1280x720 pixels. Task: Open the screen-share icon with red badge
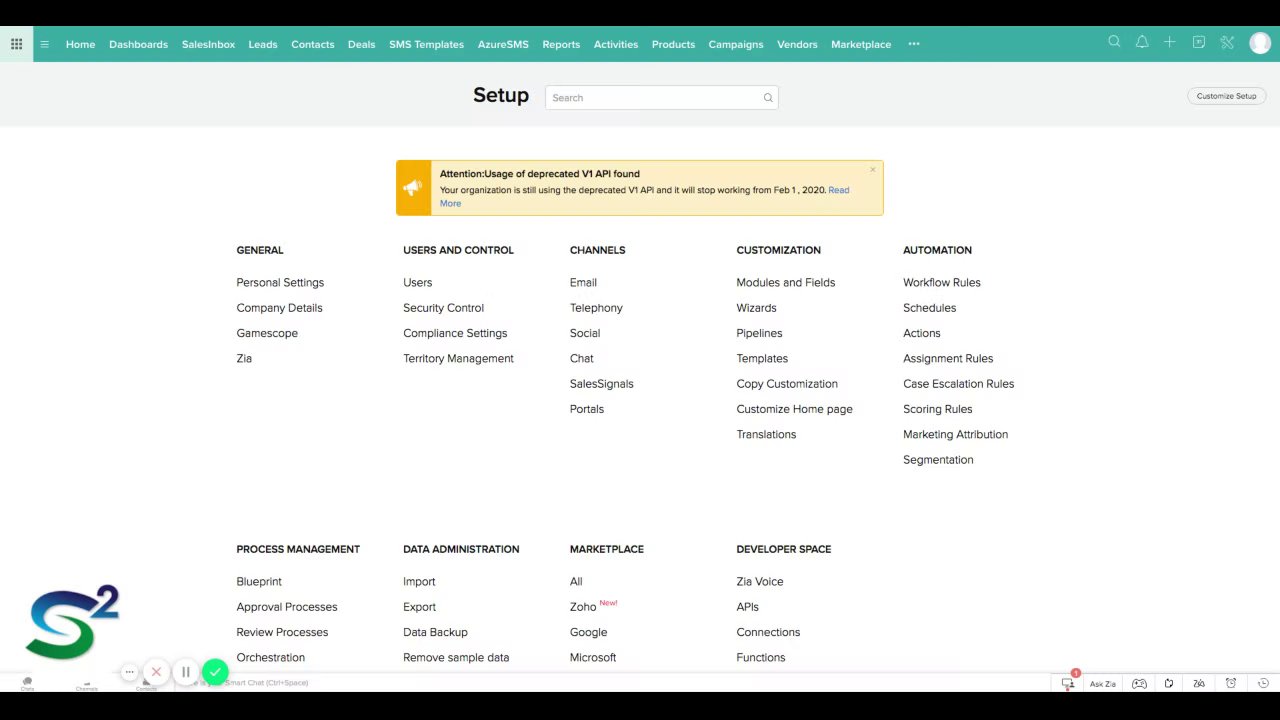point(1068,683)
